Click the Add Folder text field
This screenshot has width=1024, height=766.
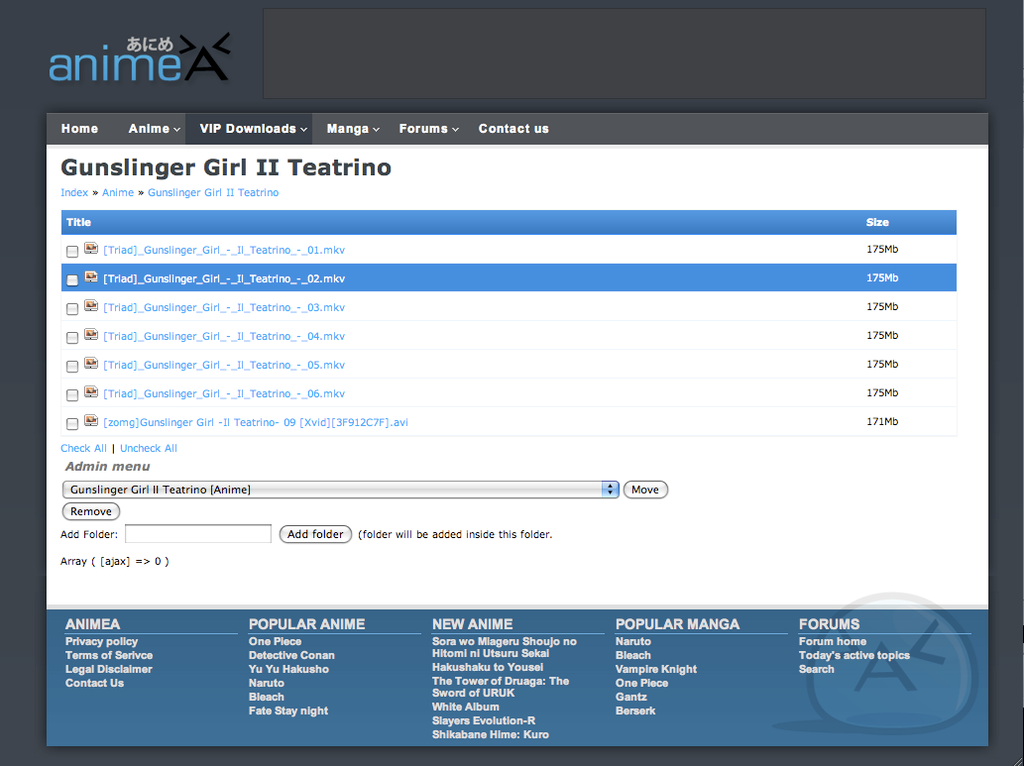point(198,534)
